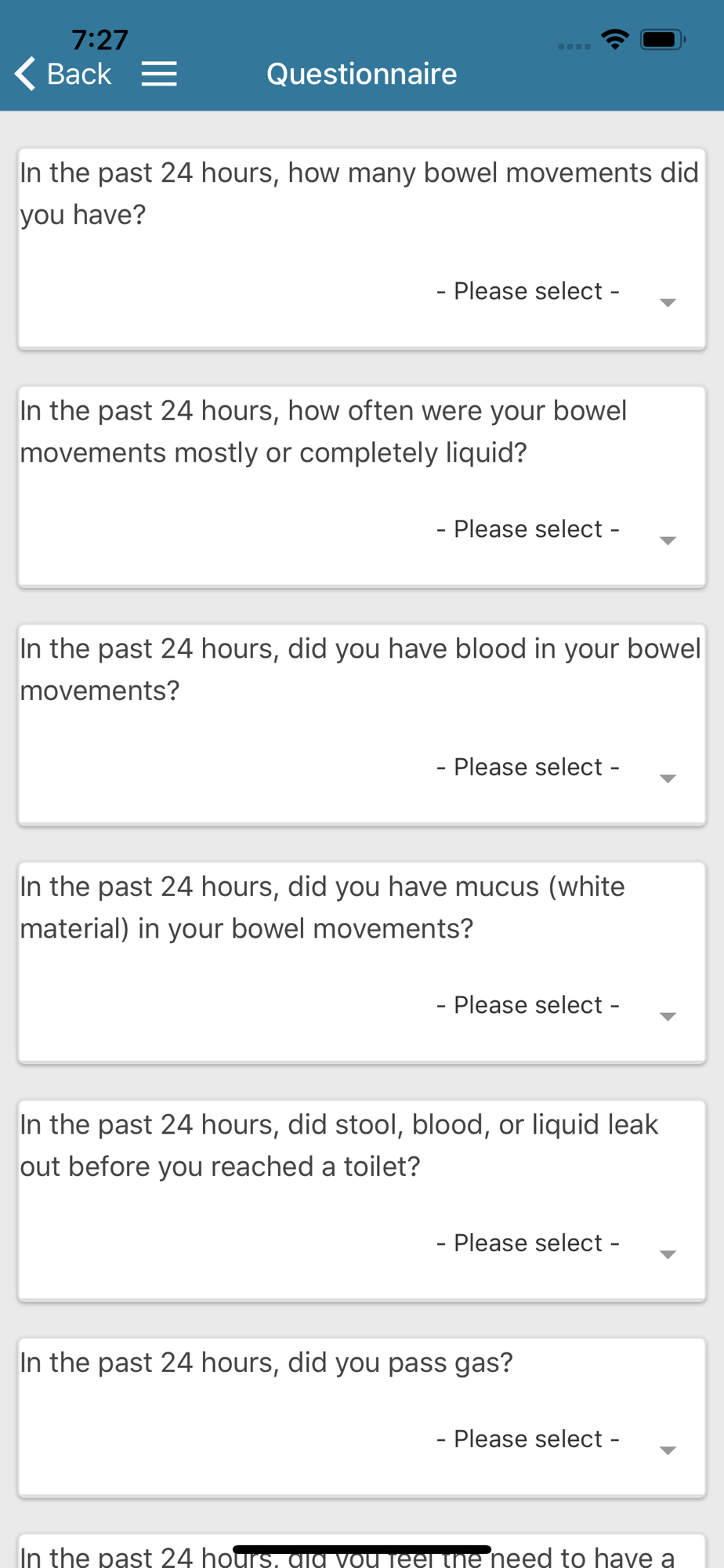Tap the Back chevron arrow icon
The height and width of the screenshot is (1568, 724).
(x=25, y=74)
